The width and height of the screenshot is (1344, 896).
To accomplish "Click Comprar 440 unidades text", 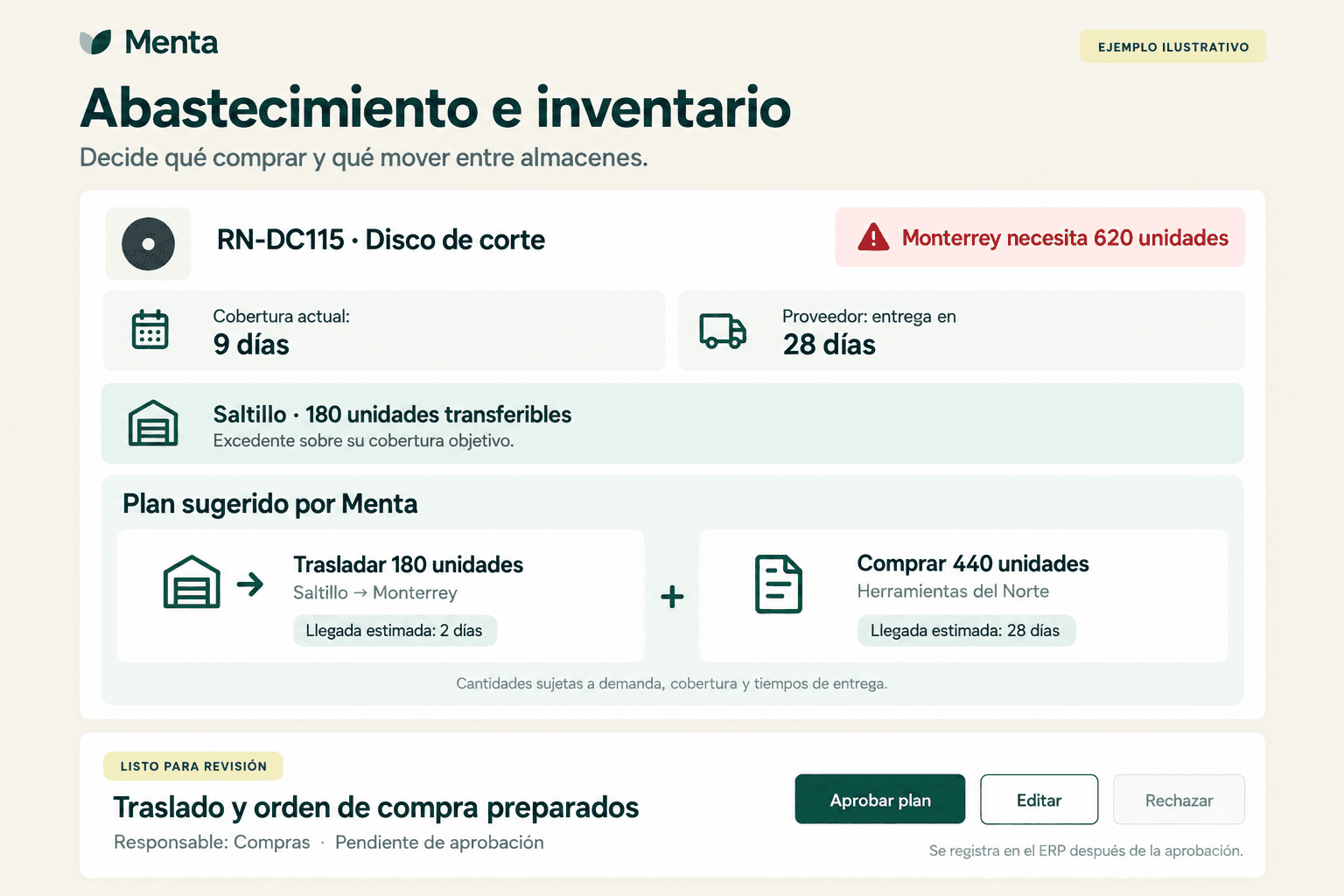I will (x=973, y=563).
